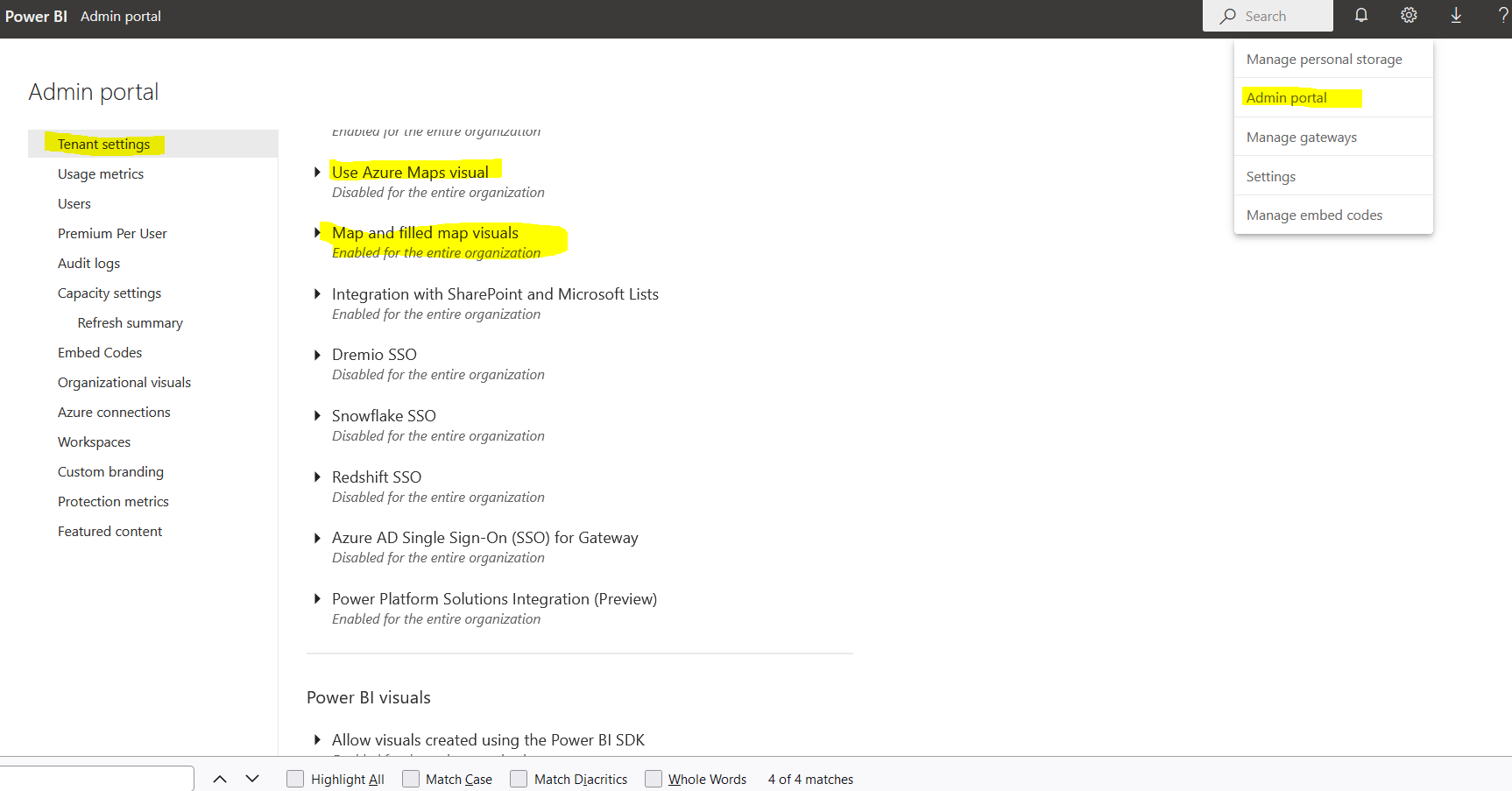This screenshot has width=1512, height=791.
Task: Expand Azure AD Single Sign-On for Gateway
Action: coord(317,538)
